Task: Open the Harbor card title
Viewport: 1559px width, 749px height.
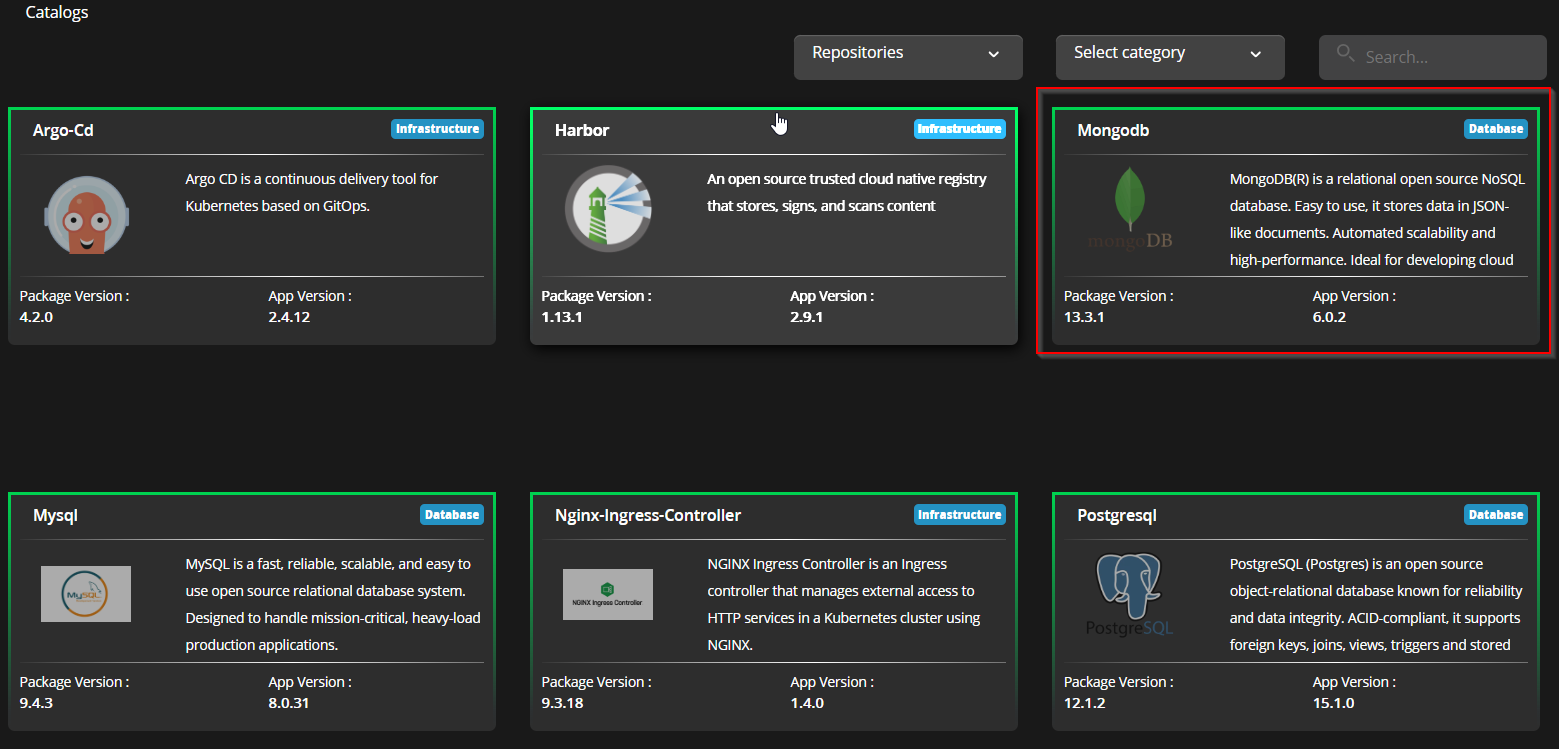Action: click(582, 130)
